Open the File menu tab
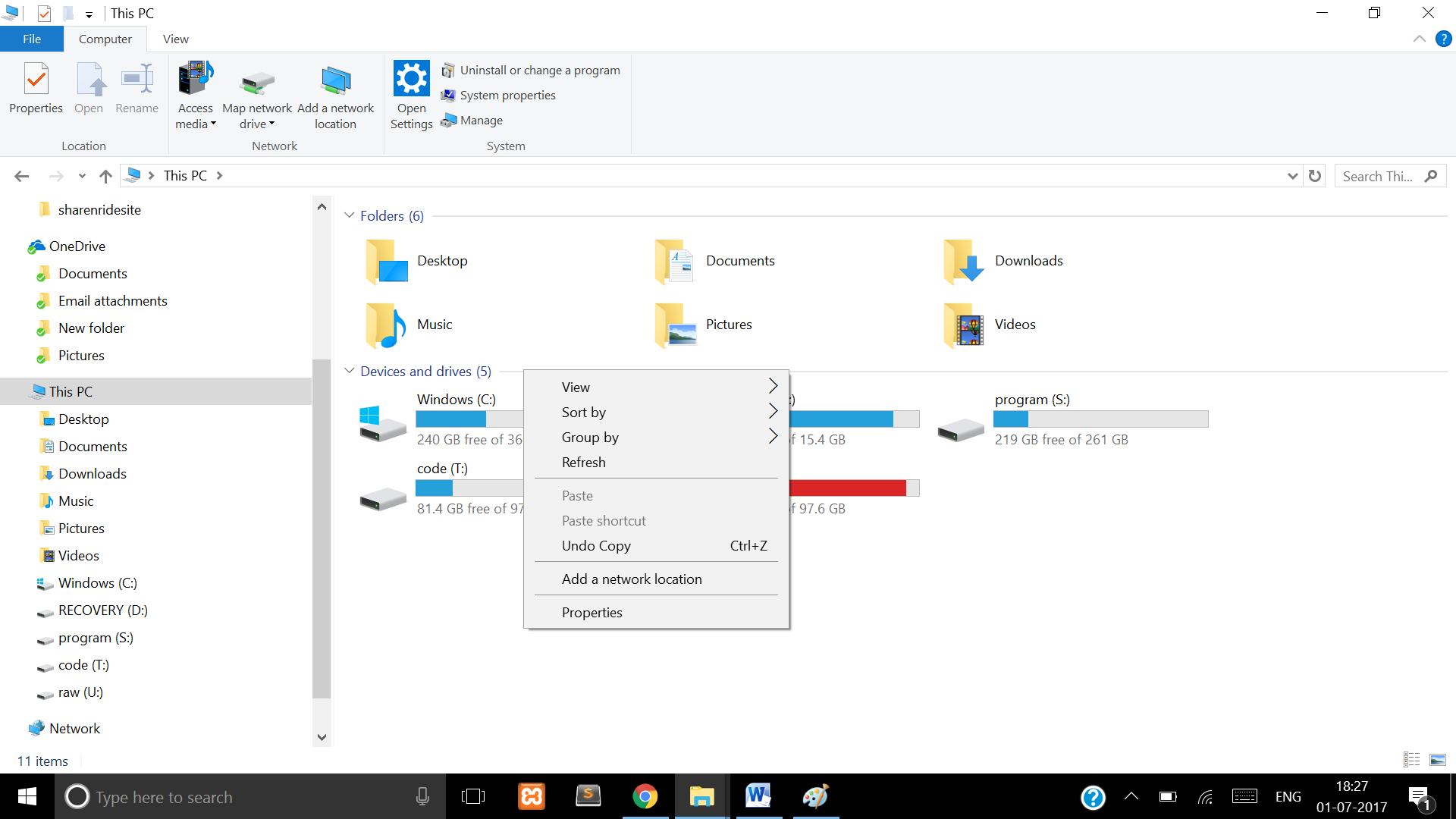This screenshot has height=819, width=1456. pos(32,39)
